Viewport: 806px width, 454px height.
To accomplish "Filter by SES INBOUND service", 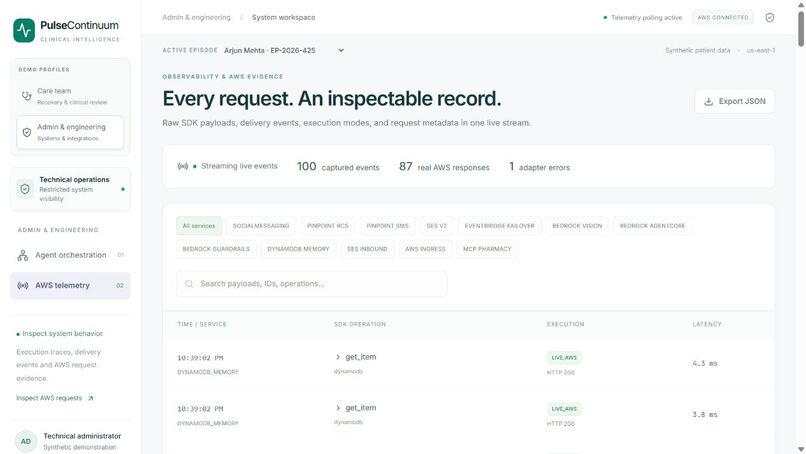I will point(367,249).
